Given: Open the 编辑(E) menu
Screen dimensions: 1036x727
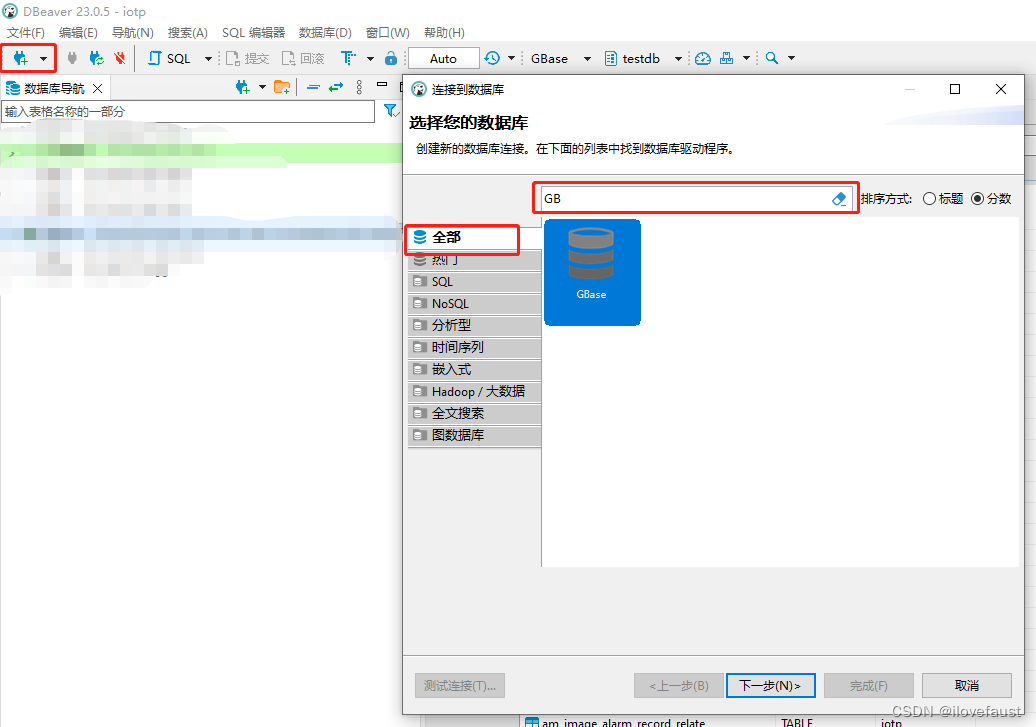Looking at the screenshot, I should [x=78, y=32].
